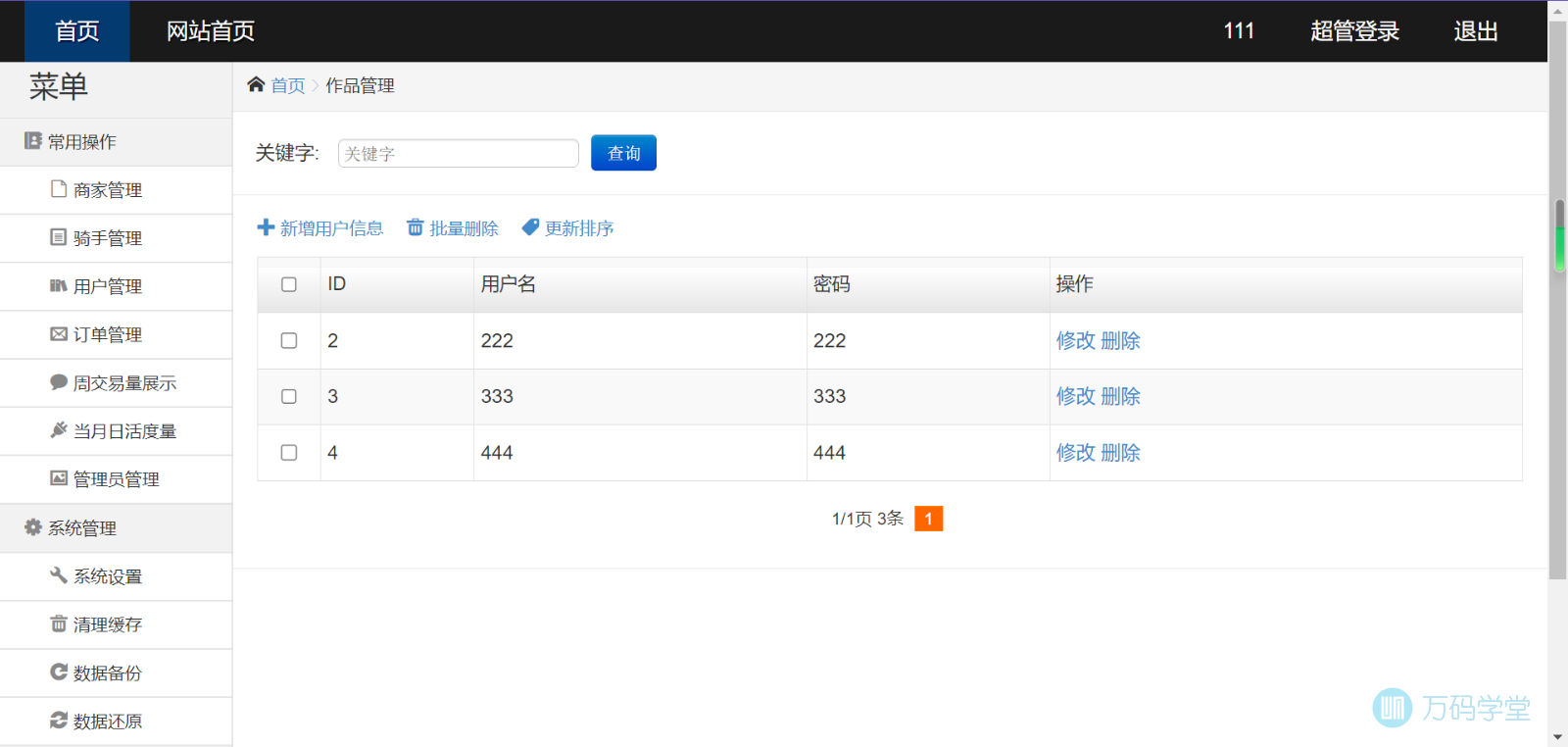The image size is (1568, 747).
Task: Click the 常用操作 section icon
Action: pyautogui.click(x=33, y=141)
